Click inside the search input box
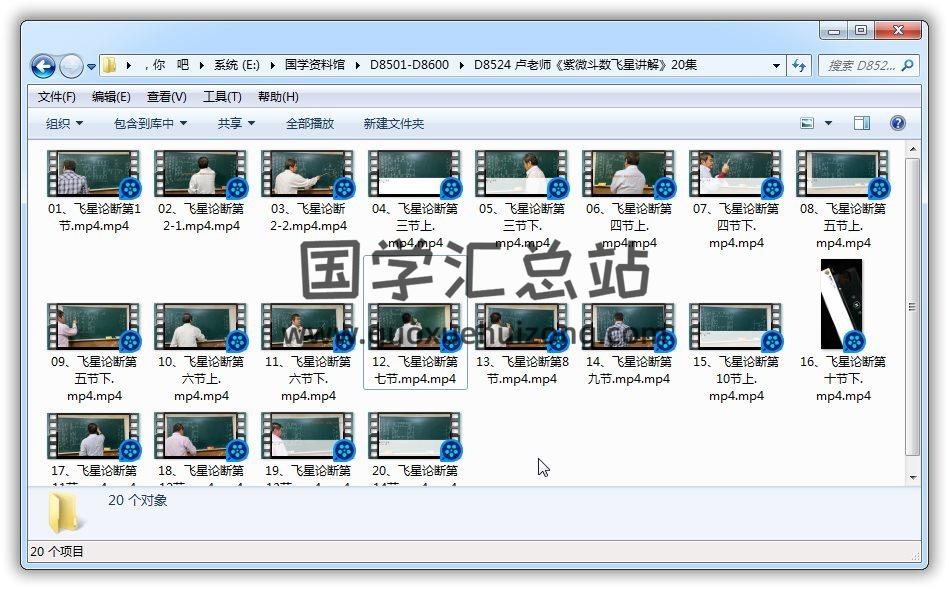Image resolution: width=949 pixels, height=590 pixels. pos(865,64)
